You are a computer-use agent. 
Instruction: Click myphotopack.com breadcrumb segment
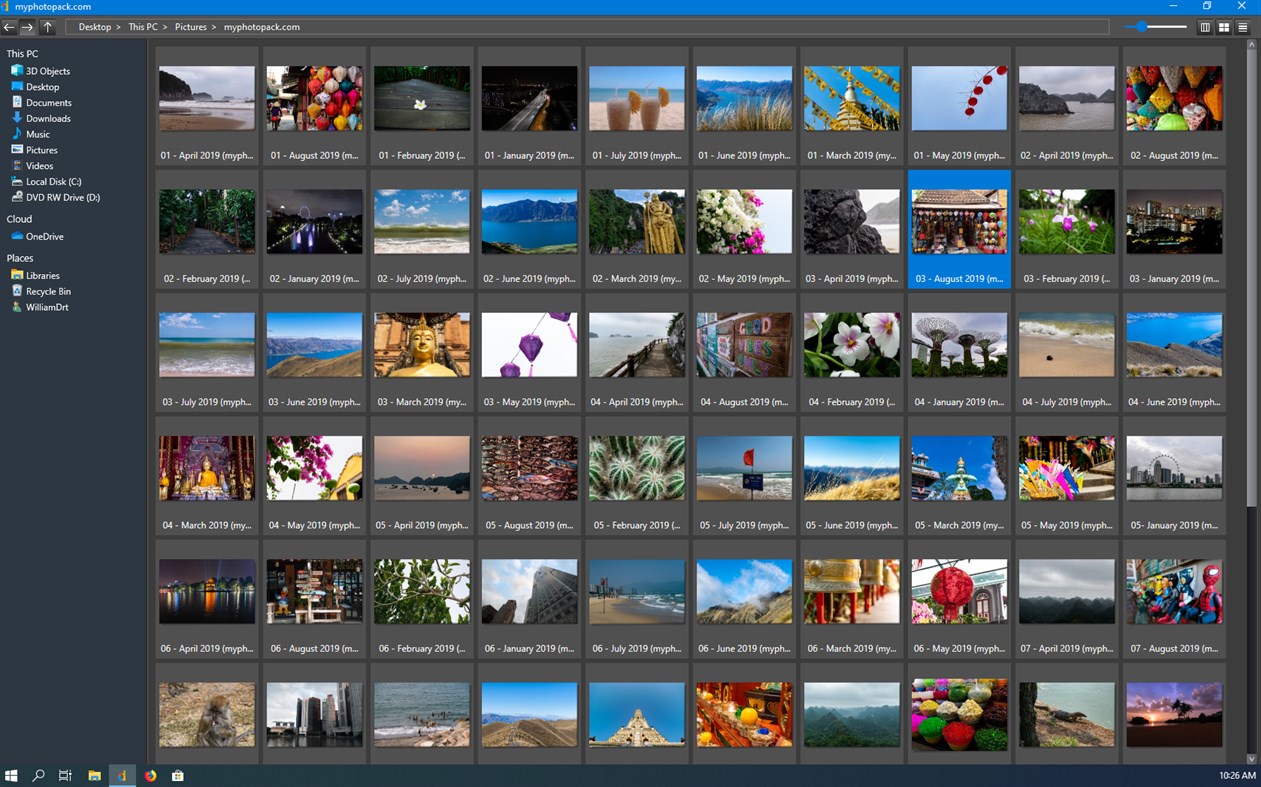[x=262, y=27]
